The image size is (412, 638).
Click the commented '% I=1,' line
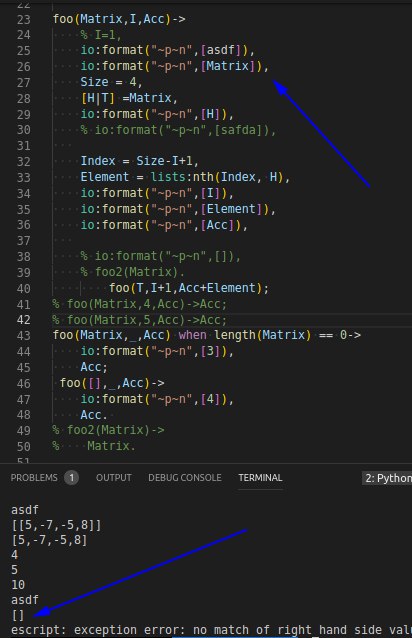pos(101,35)
